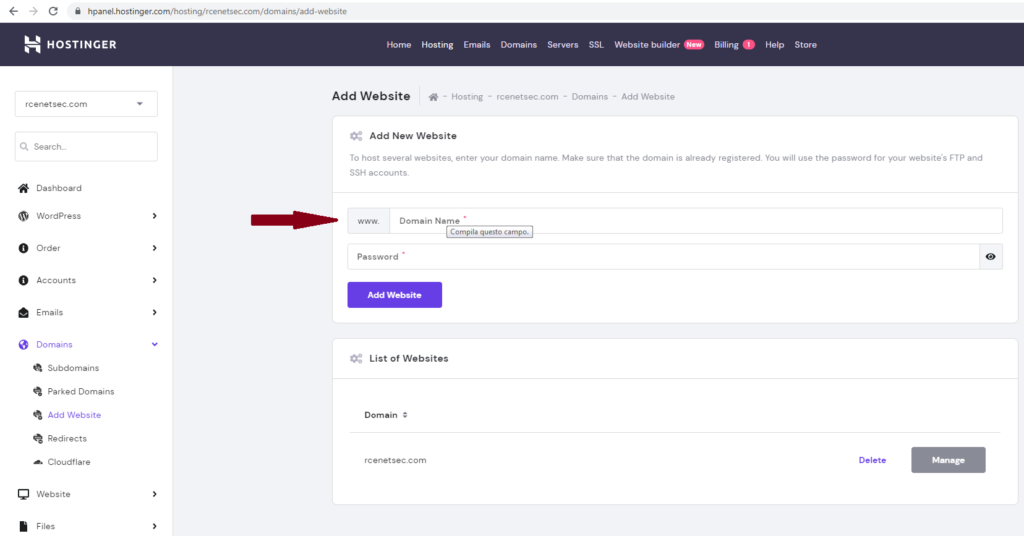Click the purple Add Website button
The image size is (1024, 536).
click(x=394, y=295)
